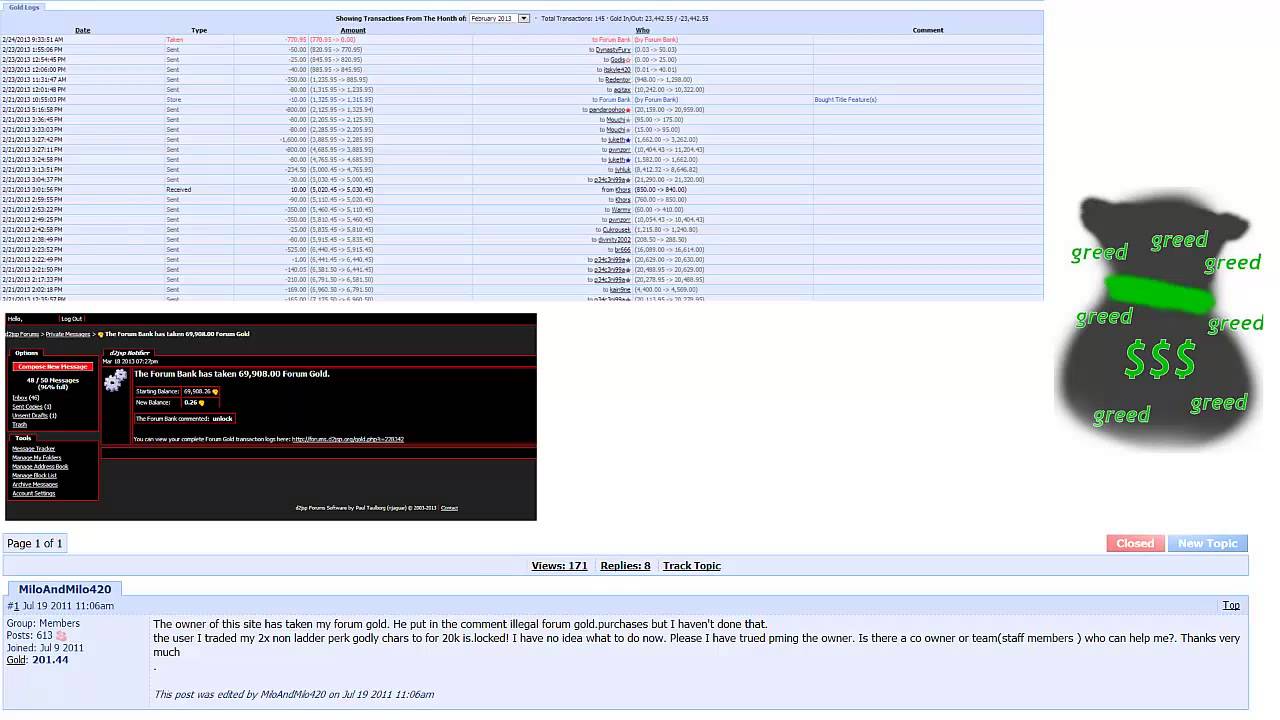
Task: Open the gold transaction logs URL link
Action: [347, 439]
